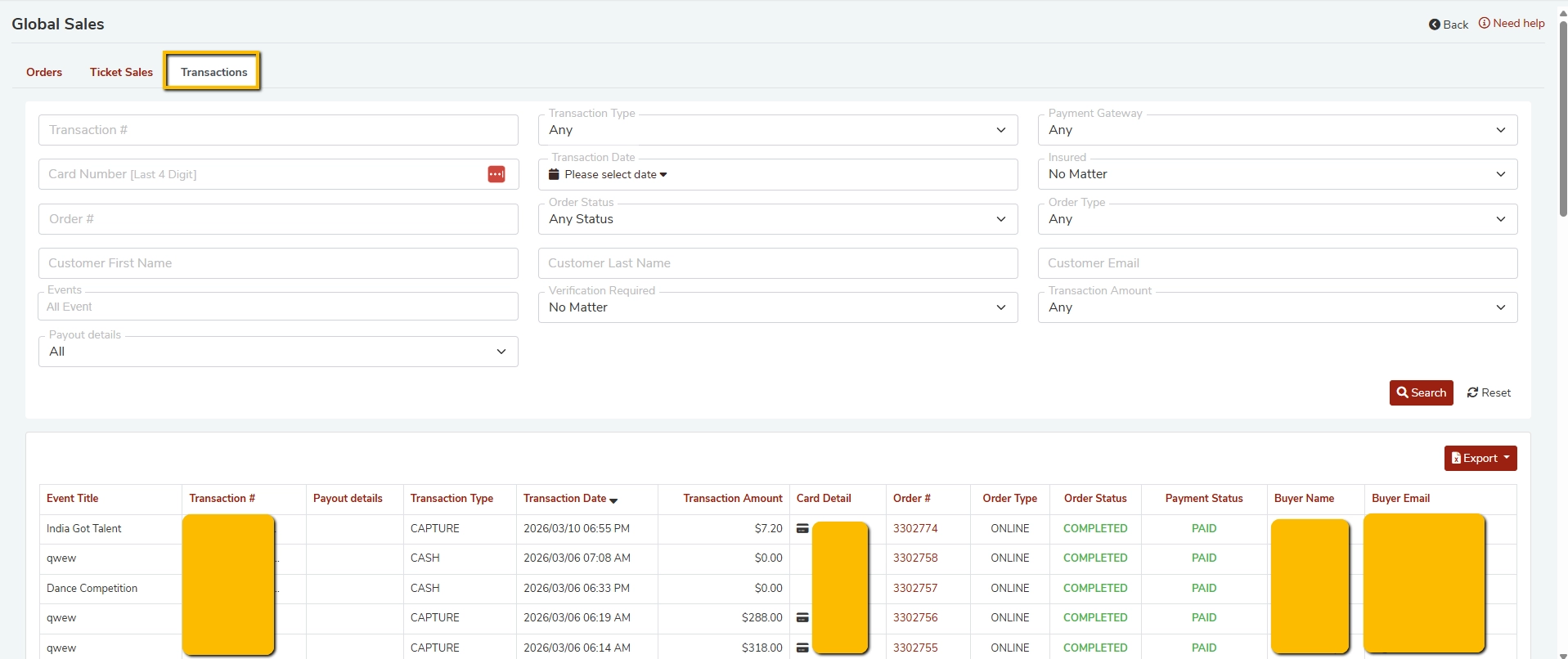Image resolution: width=1568 pixels, height=659 pixels.
Task: Click the credit card icon in the $288.00 row
Action: 802,617
